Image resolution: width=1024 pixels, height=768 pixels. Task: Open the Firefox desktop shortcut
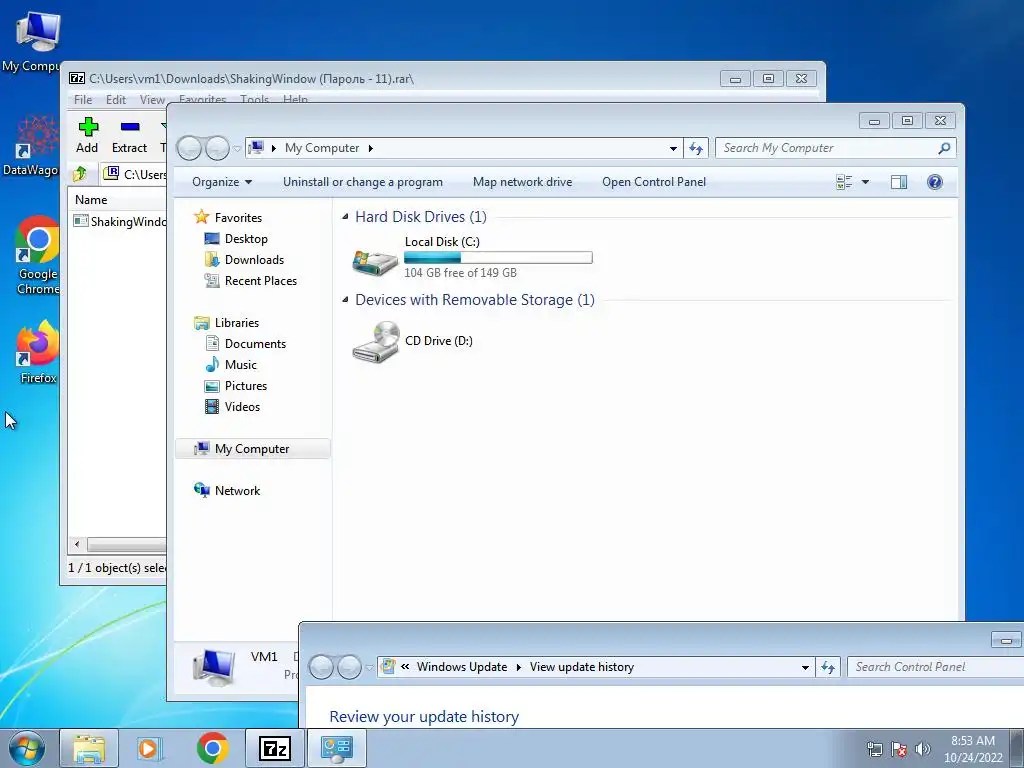click(37, 352)
